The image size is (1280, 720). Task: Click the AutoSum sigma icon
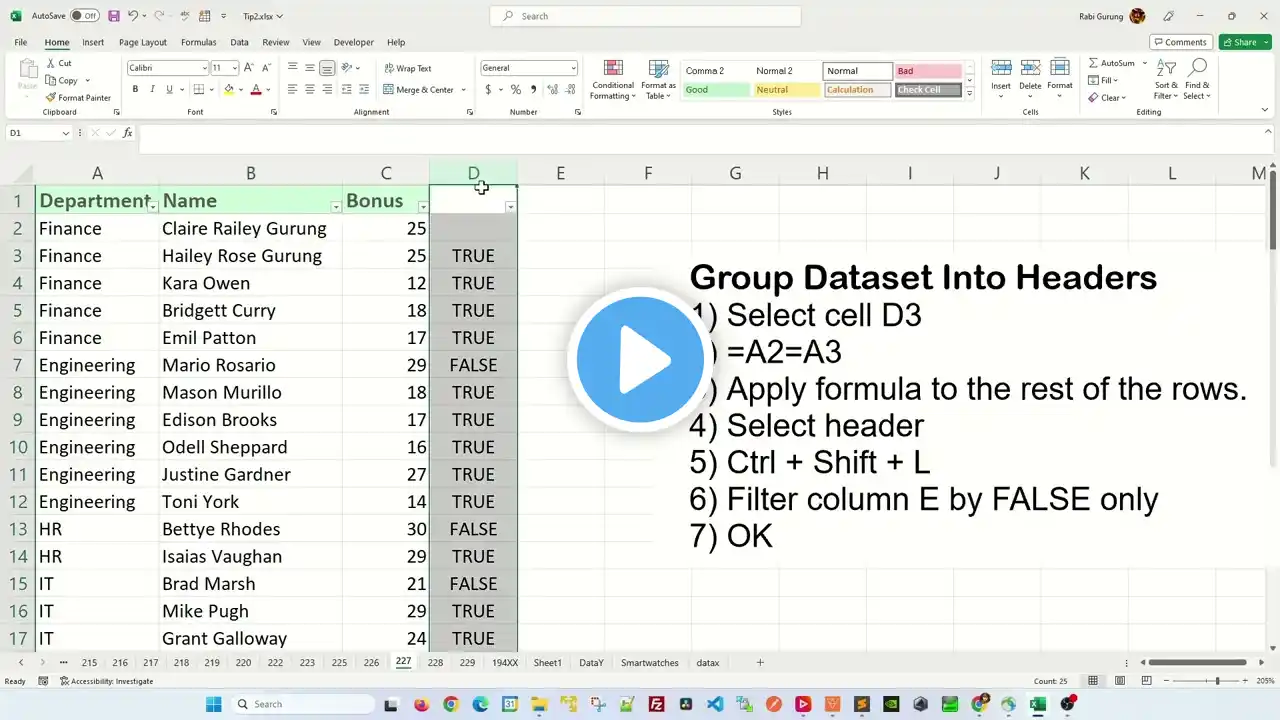coord(1093,63)
